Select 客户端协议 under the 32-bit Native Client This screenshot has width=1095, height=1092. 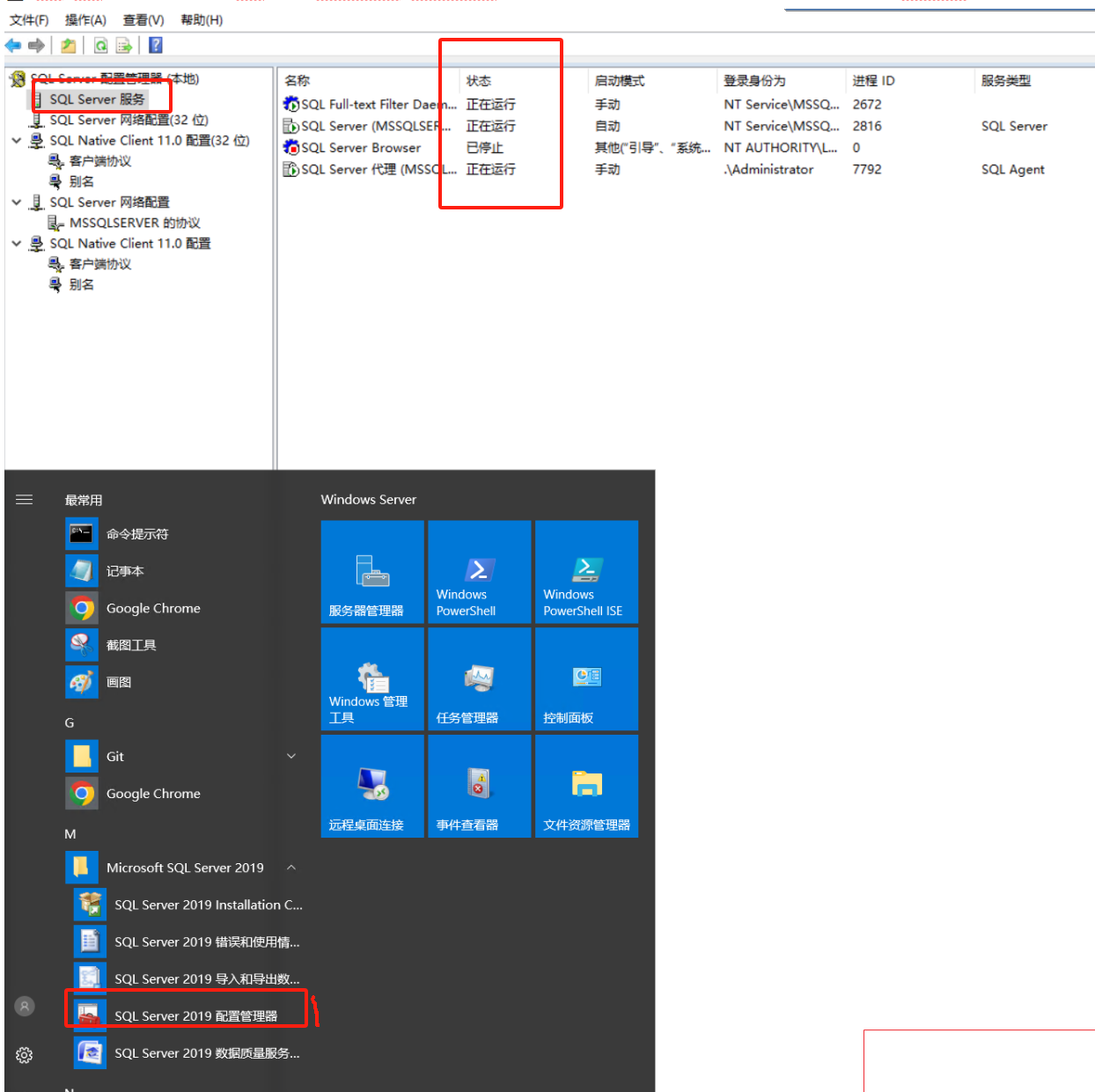pos(100,161)
